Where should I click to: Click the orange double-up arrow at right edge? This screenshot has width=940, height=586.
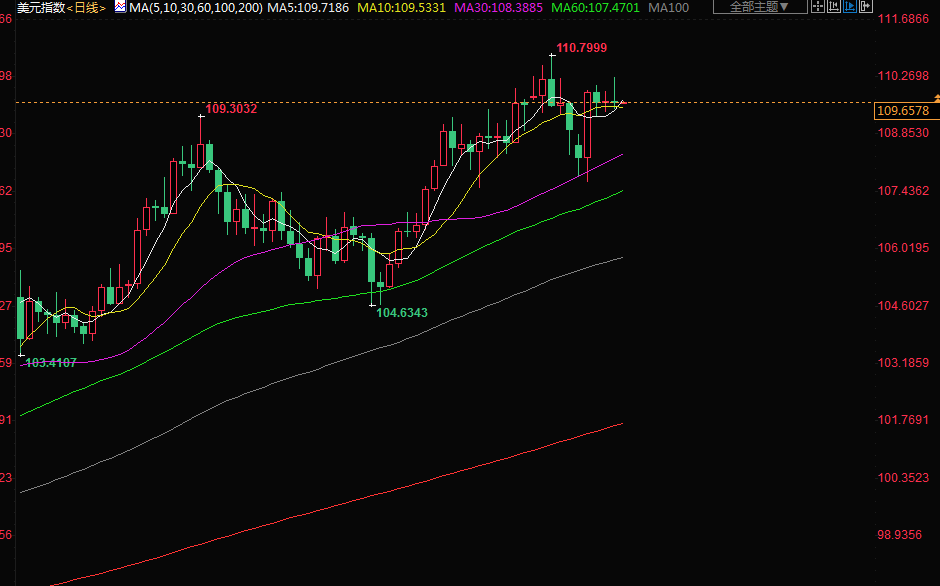(x=936, y=96)
